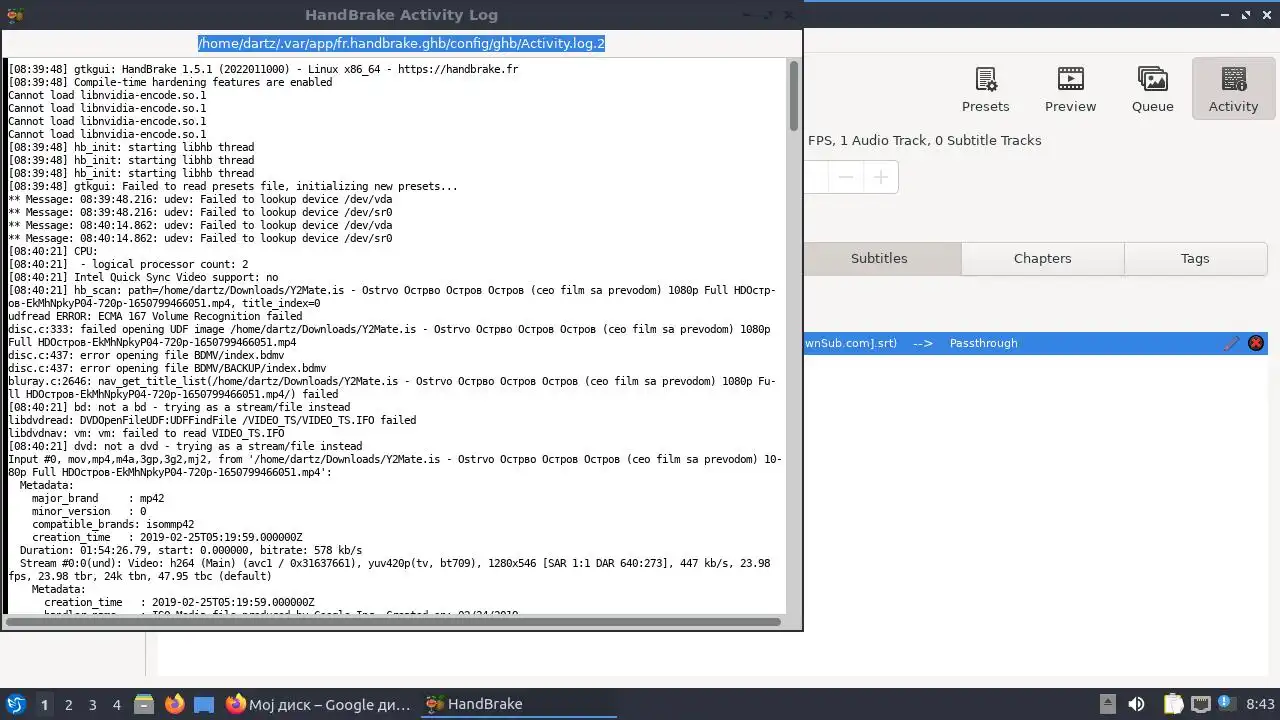The image size is (1280, 720).
Task: Click the 'minor_version : 0' log line
Action: 89,511
